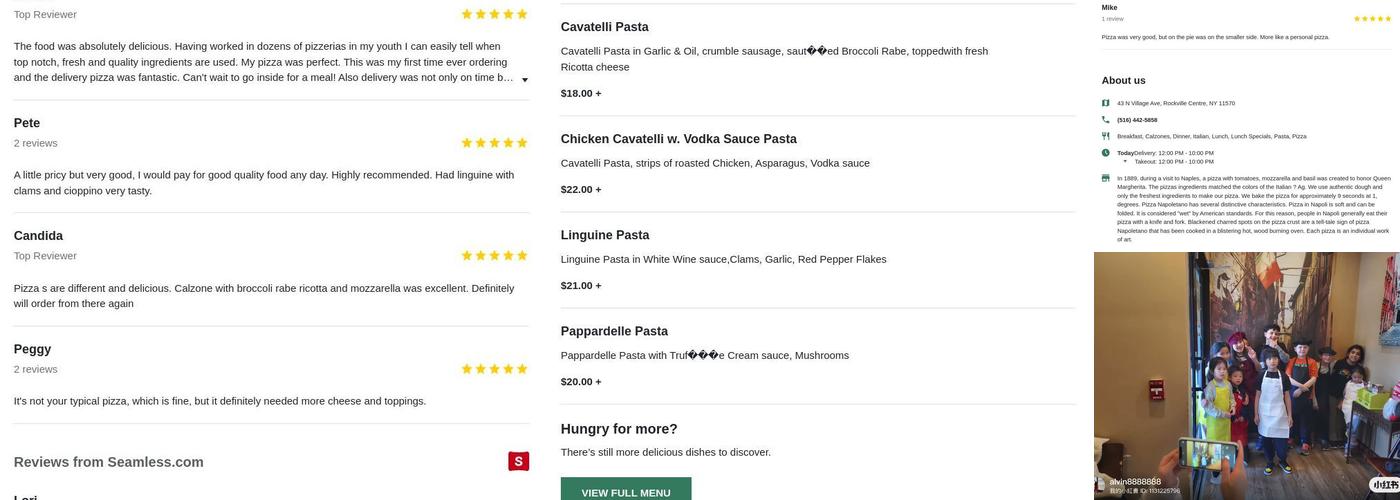Expand Cavatelli Pasta $18.00 + price options
Screen dimensions: 1400x500
click(x=581, y=93)
